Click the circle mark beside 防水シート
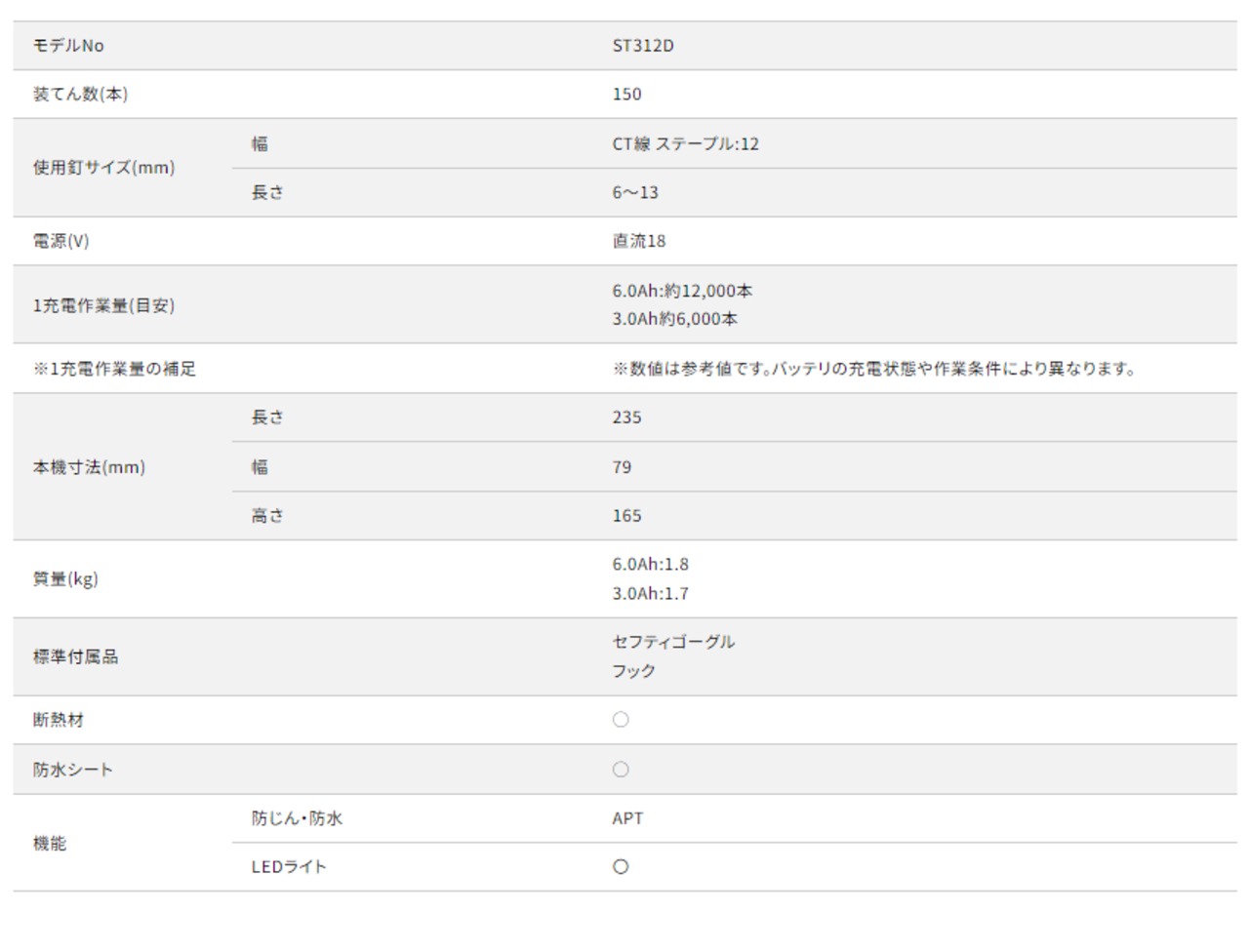Viewport: 1249px width, 952px height. coord(621,770)
